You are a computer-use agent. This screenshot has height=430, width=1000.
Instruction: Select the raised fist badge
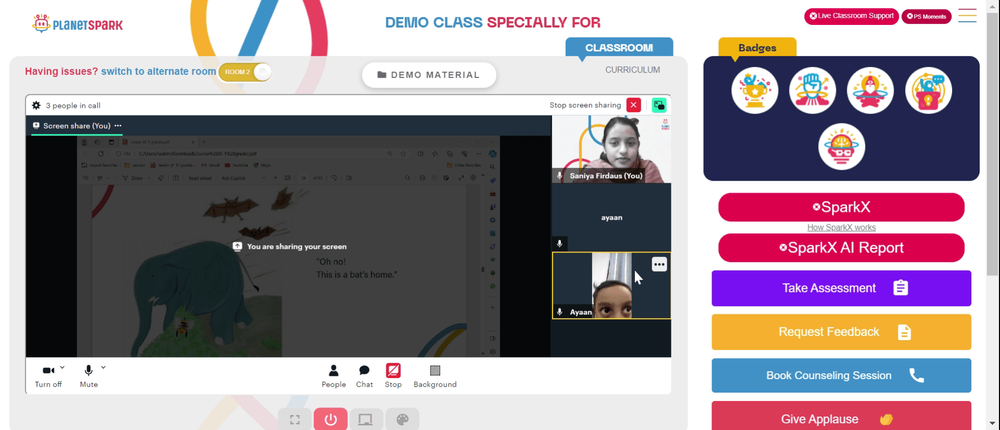812,91
